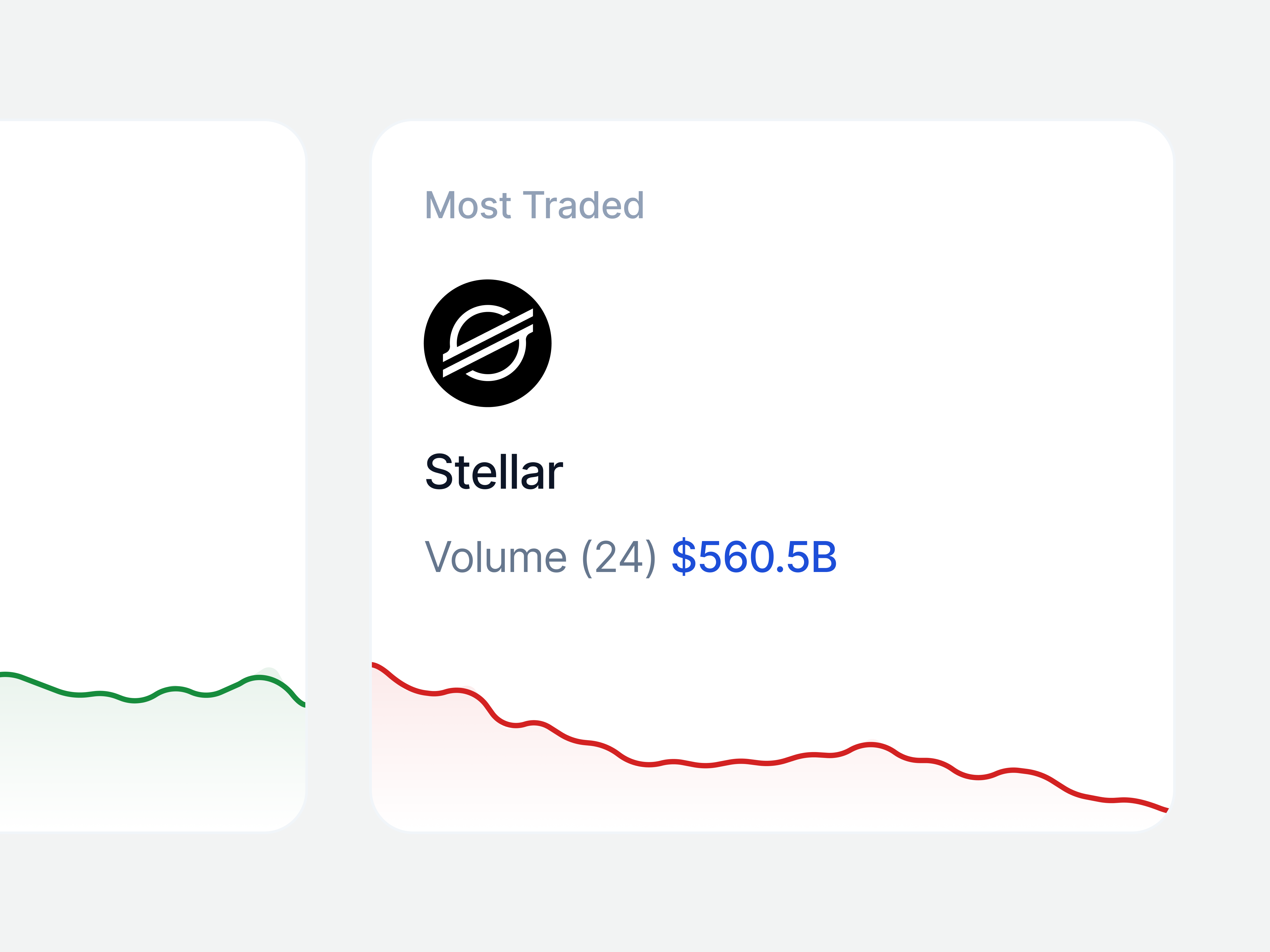Click the gray background above the cards

pos(635,60)
